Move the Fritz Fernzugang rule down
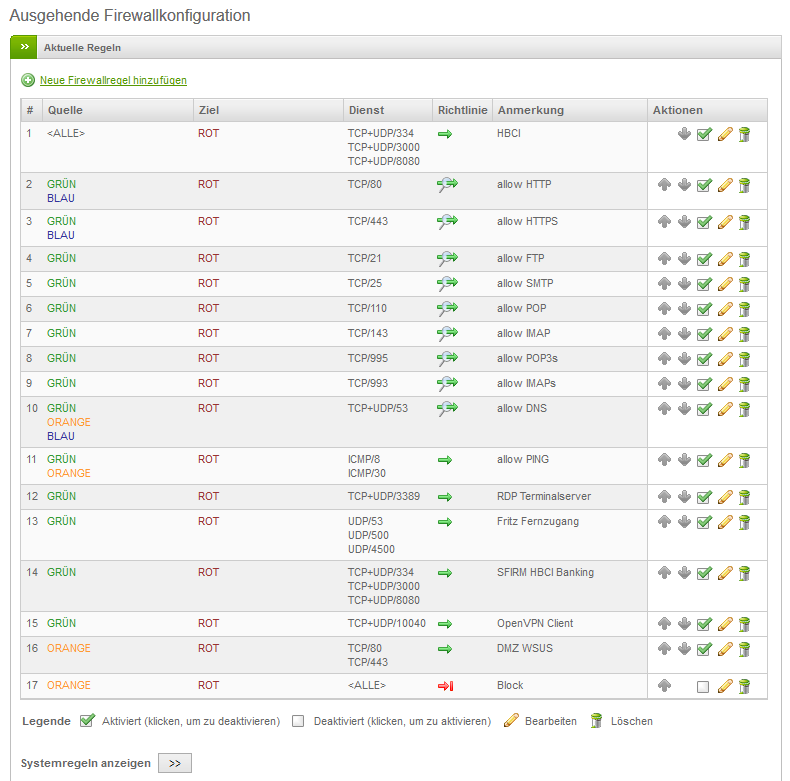 click(684, 522)
